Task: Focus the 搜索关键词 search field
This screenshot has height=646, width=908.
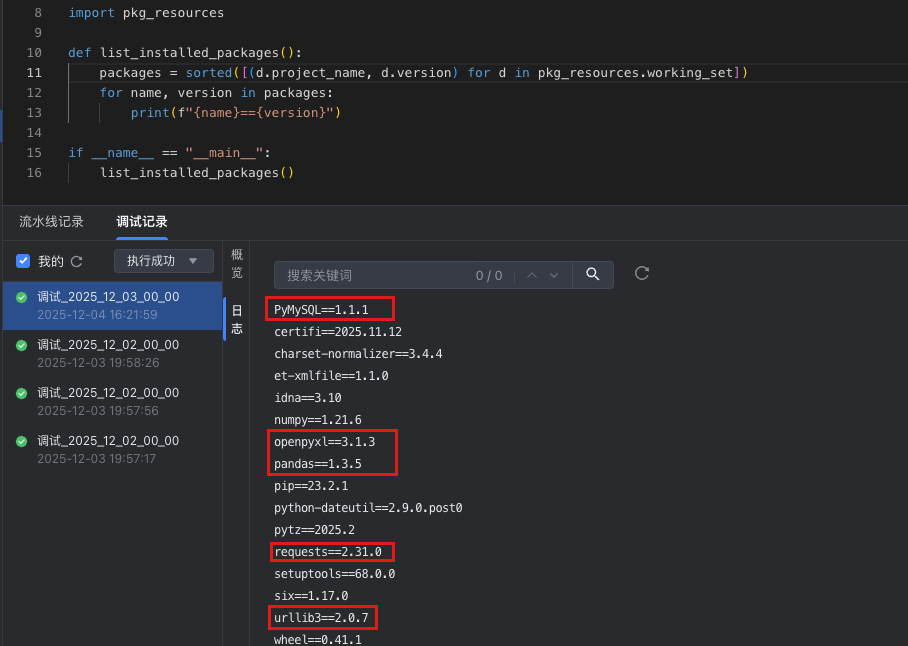Action: [x=375, y=275]
